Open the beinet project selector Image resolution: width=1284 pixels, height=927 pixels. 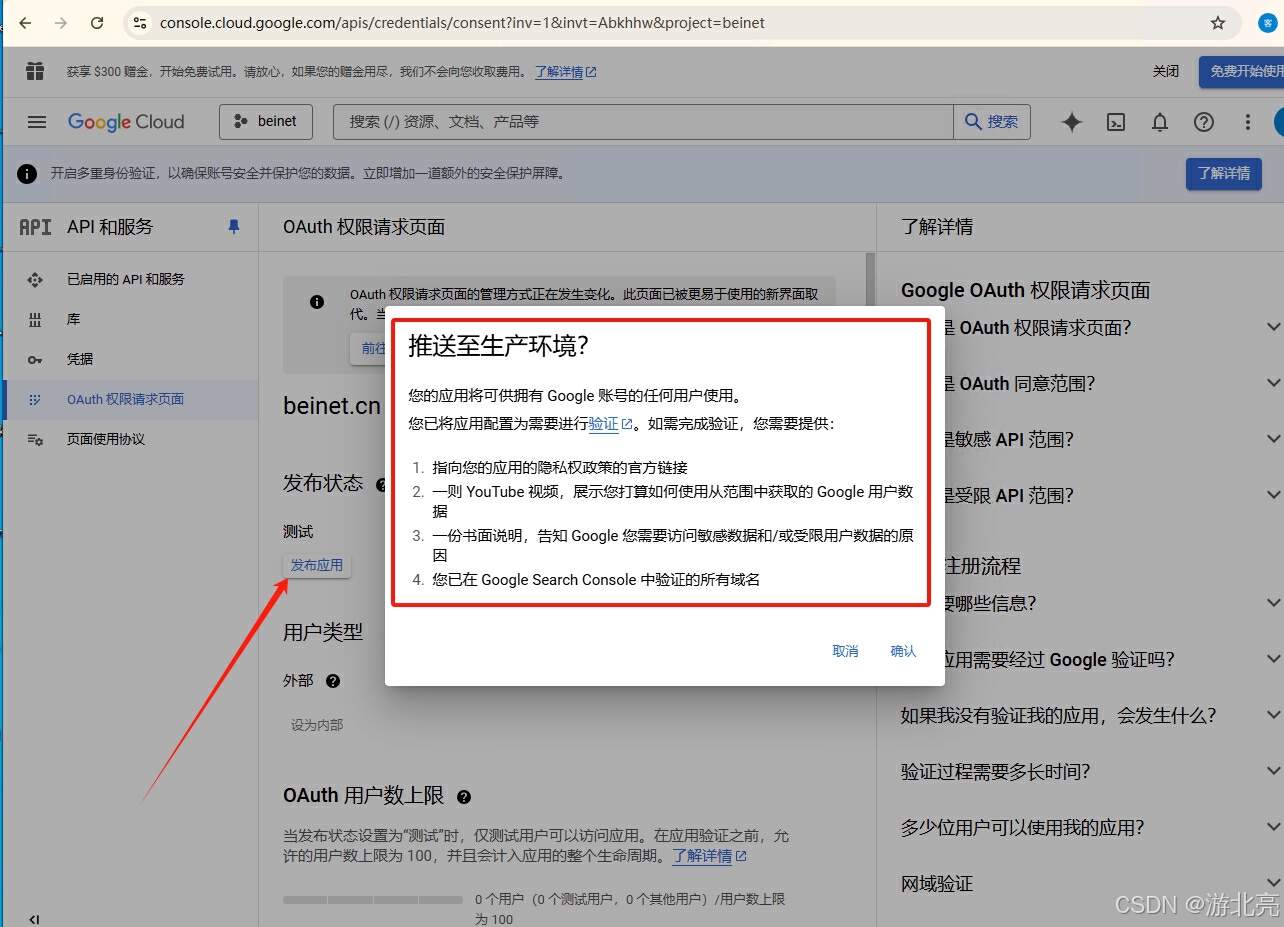pos(266,121)
